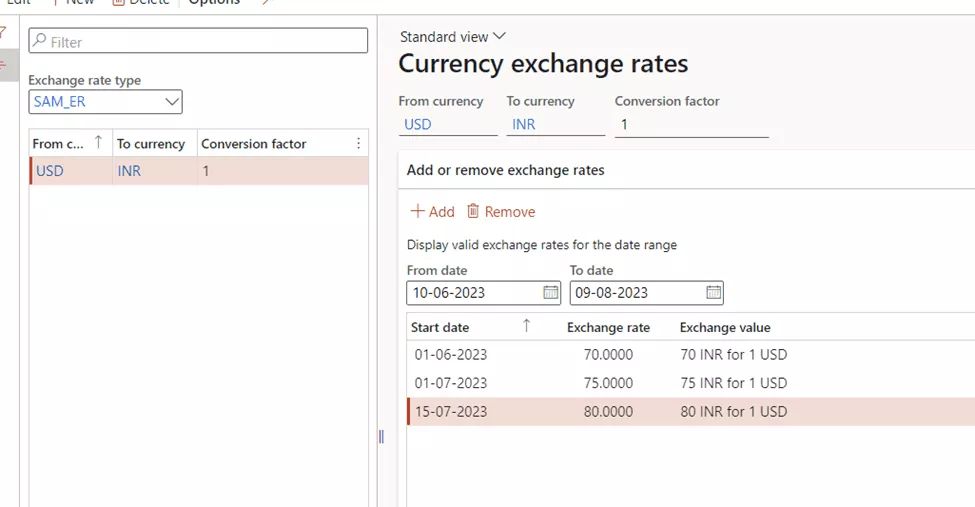Image resolution: width=975 pixels, height=507 pixels.
Task: Click the pane splitter handle
Action: tap(381, 437)
